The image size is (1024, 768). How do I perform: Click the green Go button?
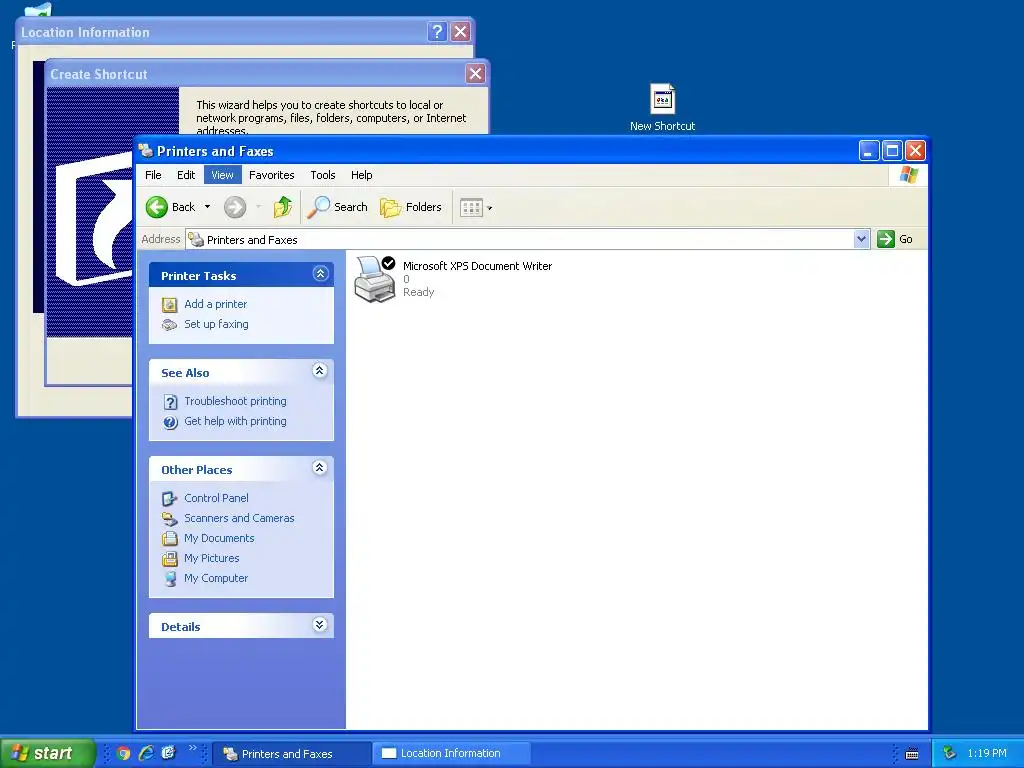point(895,239)
